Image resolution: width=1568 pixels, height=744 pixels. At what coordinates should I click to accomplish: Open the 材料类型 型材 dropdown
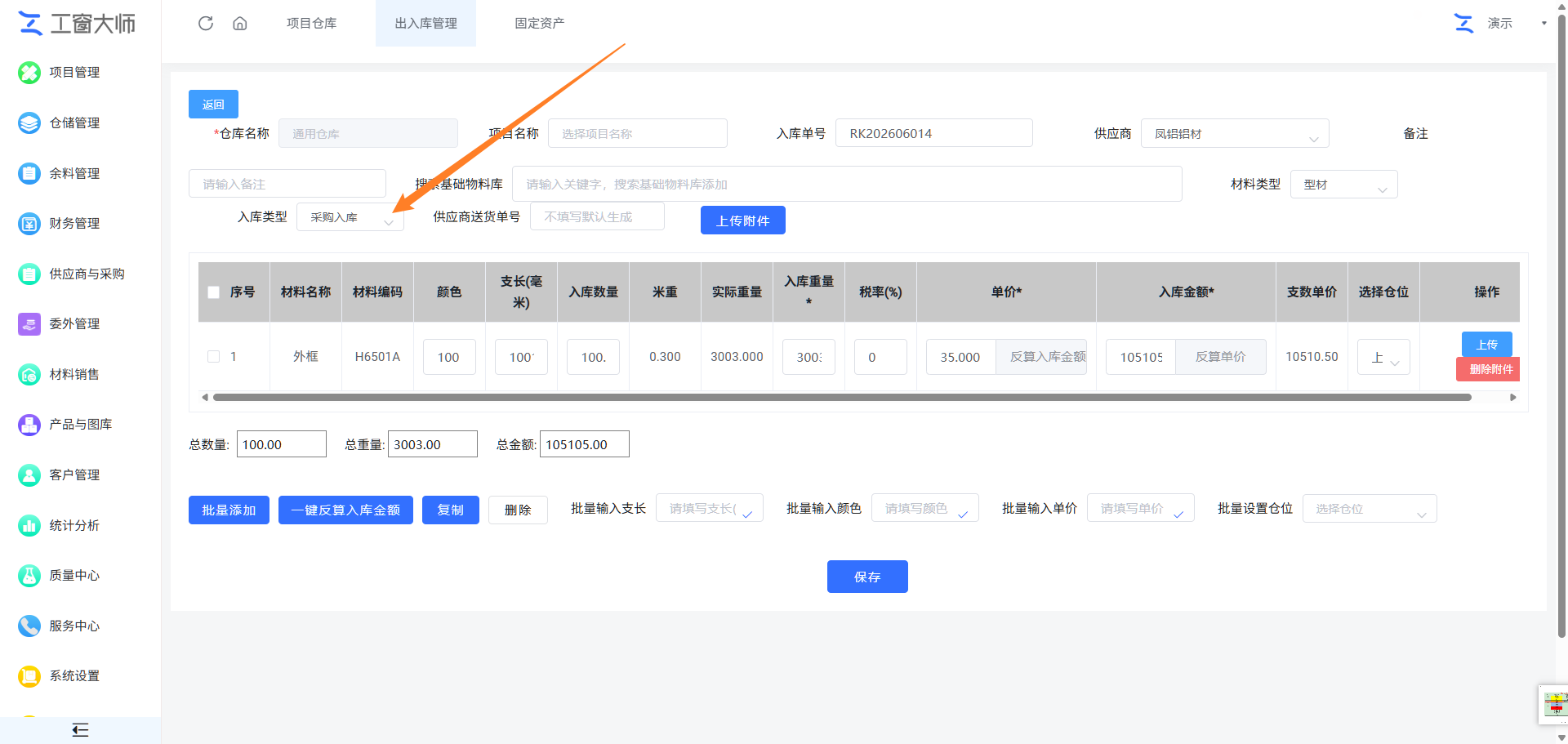pos(1343,184)
